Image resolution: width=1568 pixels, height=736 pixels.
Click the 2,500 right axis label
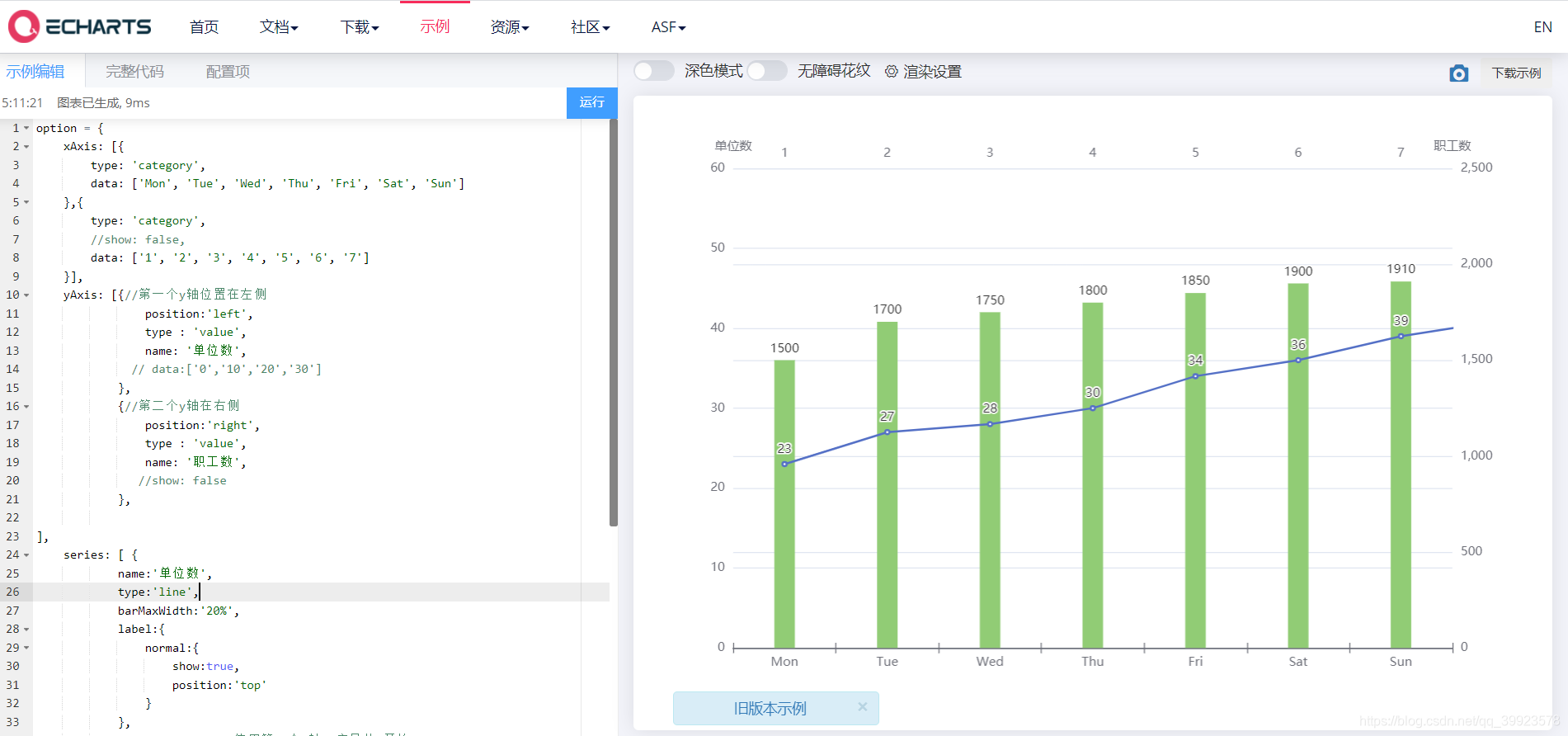pos(1476,167)
